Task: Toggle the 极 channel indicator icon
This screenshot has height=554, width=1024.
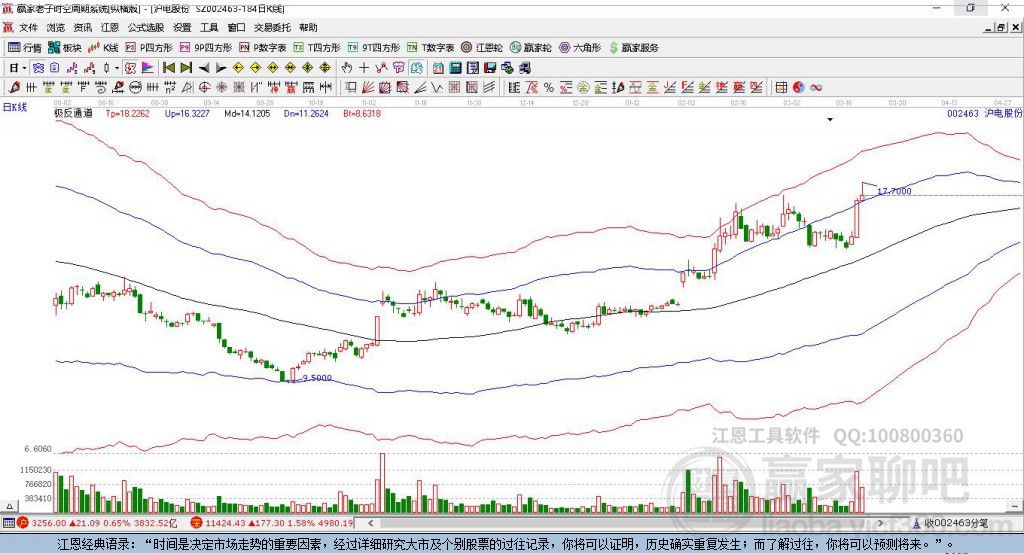Action: 131,68
